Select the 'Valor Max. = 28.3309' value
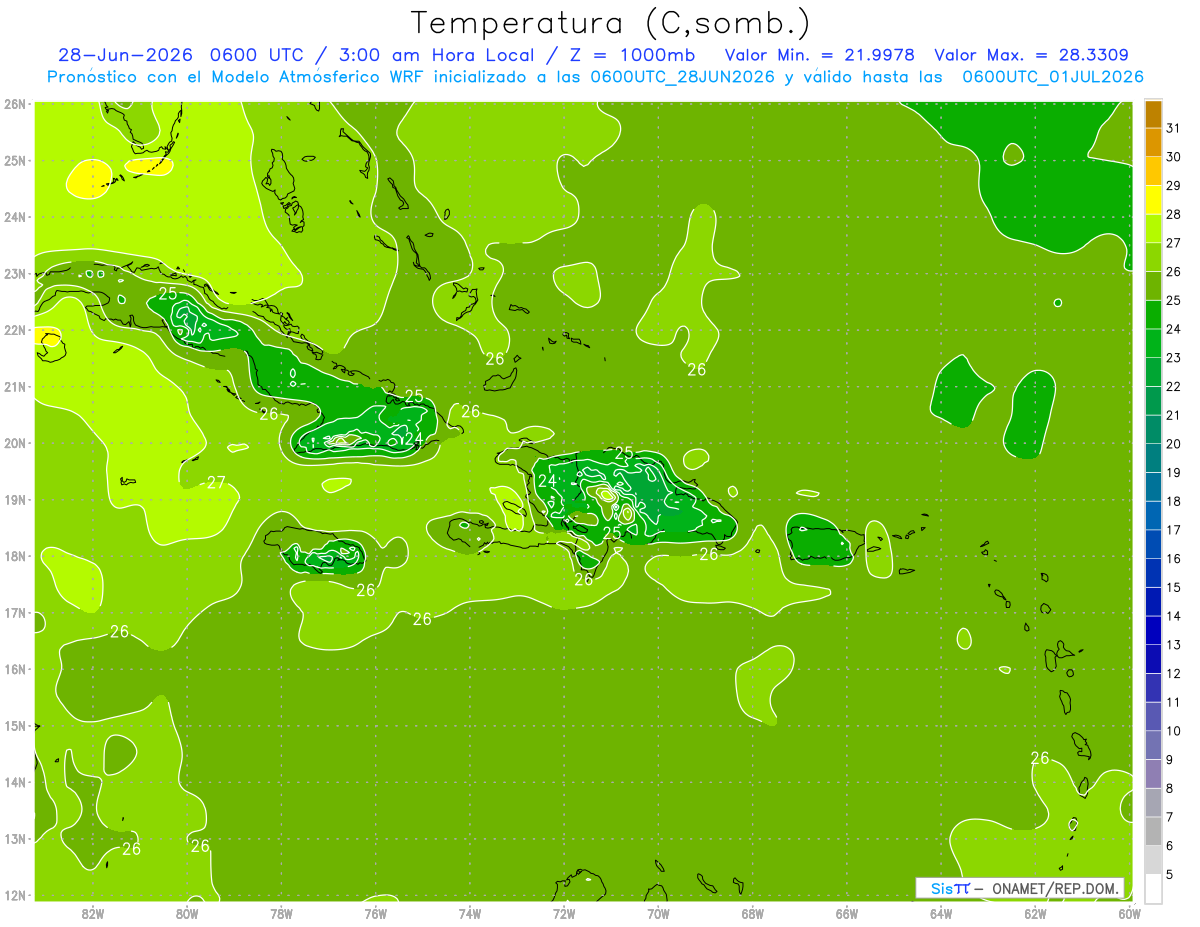This screenshot has width=1200, height=927. coord(1031,55)
